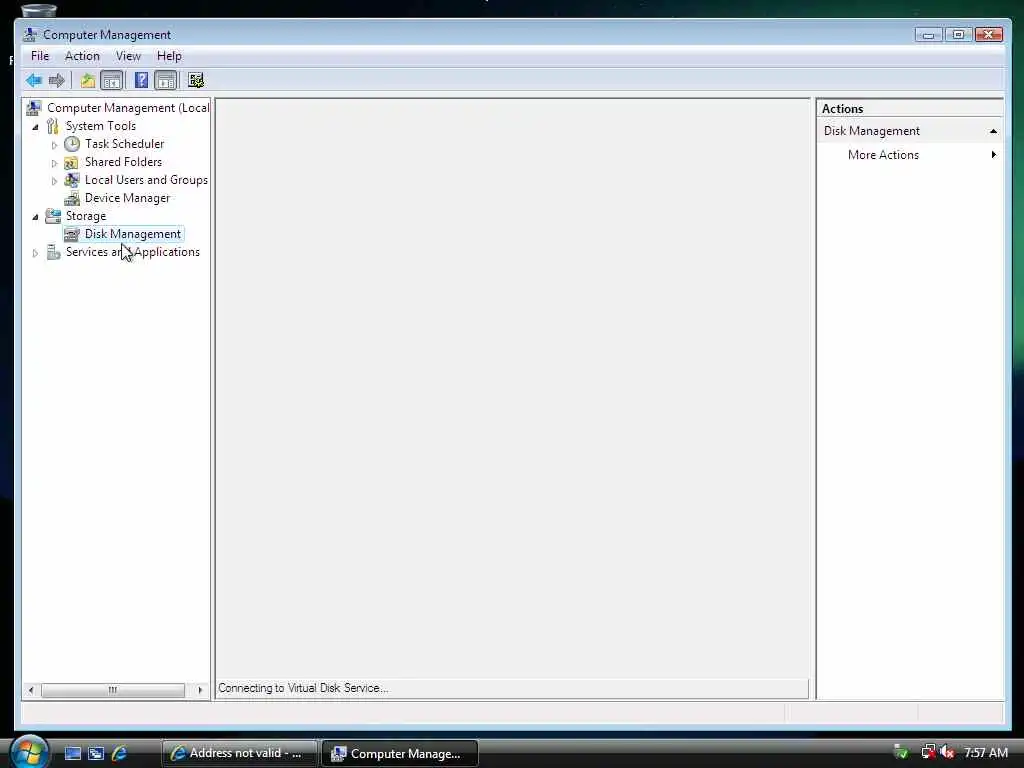This screenshot has width=1024, height=768.
Task: Collapse the System Tools tree node
Action: pyautogui.click(x=35, y=127)
